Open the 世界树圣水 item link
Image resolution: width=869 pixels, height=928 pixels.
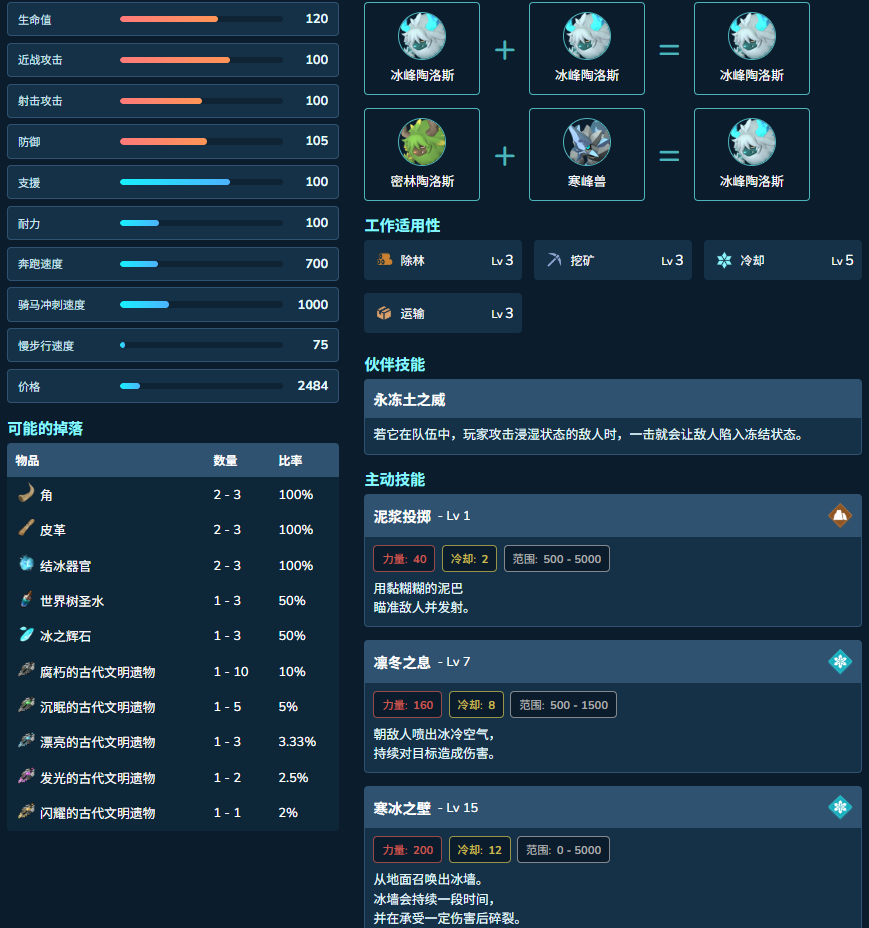pos(72,601)
